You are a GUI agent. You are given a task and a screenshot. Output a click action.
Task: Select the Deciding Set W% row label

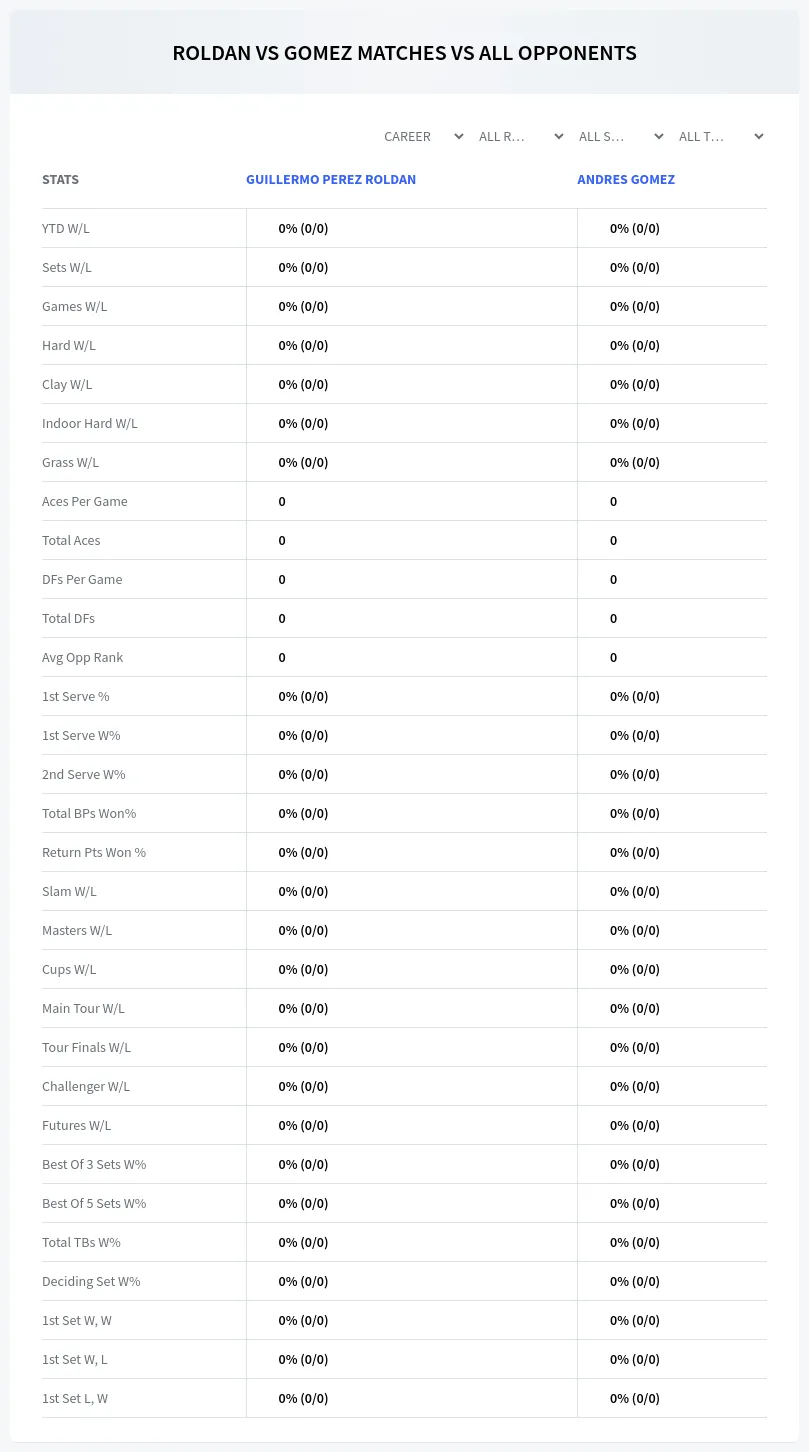tap(91, 1281)
